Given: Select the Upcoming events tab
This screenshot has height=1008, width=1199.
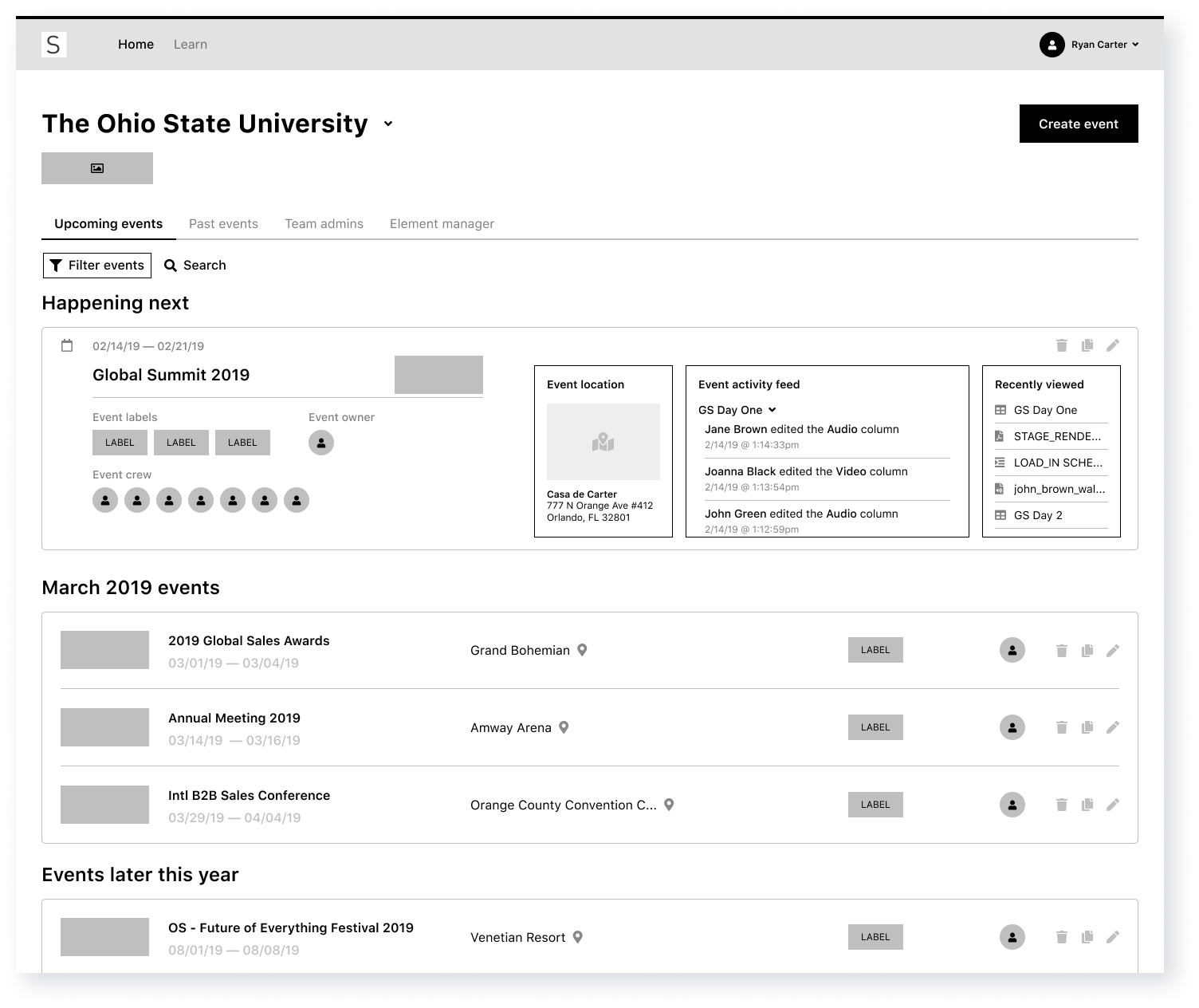Looking at the screenshot, I should click(x=108, y=224).
